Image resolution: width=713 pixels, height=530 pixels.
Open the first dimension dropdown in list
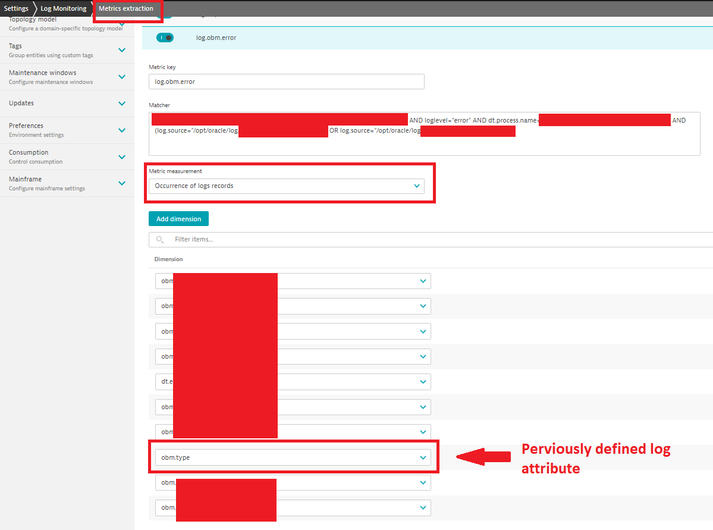pos(292,281)
